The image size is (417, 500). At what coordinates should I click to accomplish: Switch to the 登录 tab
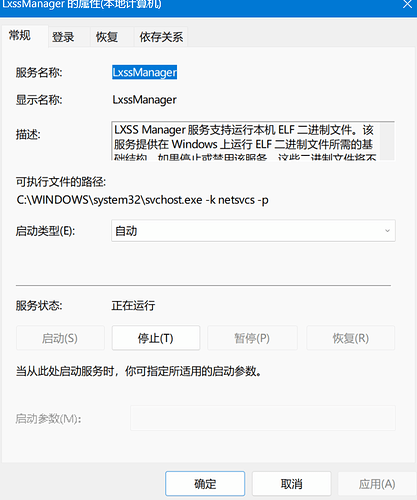63,37
